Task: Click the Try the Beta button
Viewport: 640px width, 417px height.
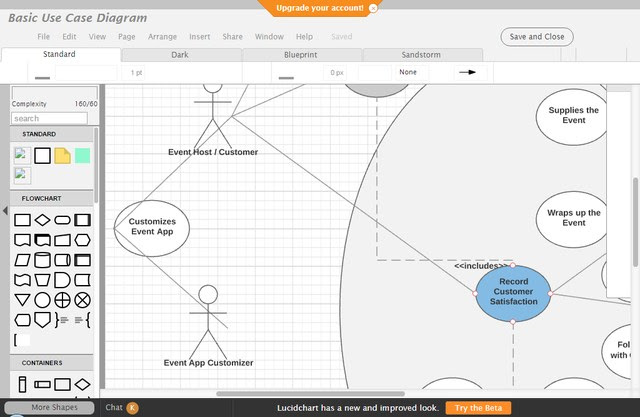Action: (x=478, y=408)
